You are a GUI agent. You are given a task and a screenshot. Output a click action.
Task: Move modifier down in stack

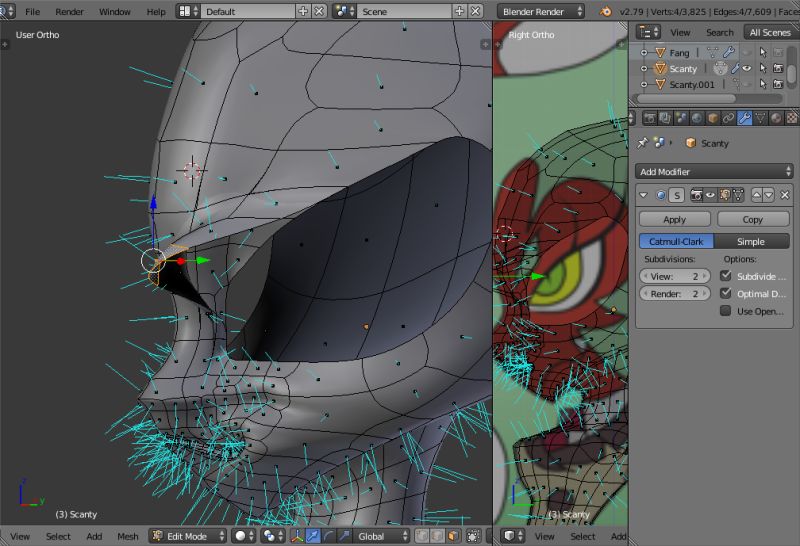pyautogui.click(x=768, y=195)
